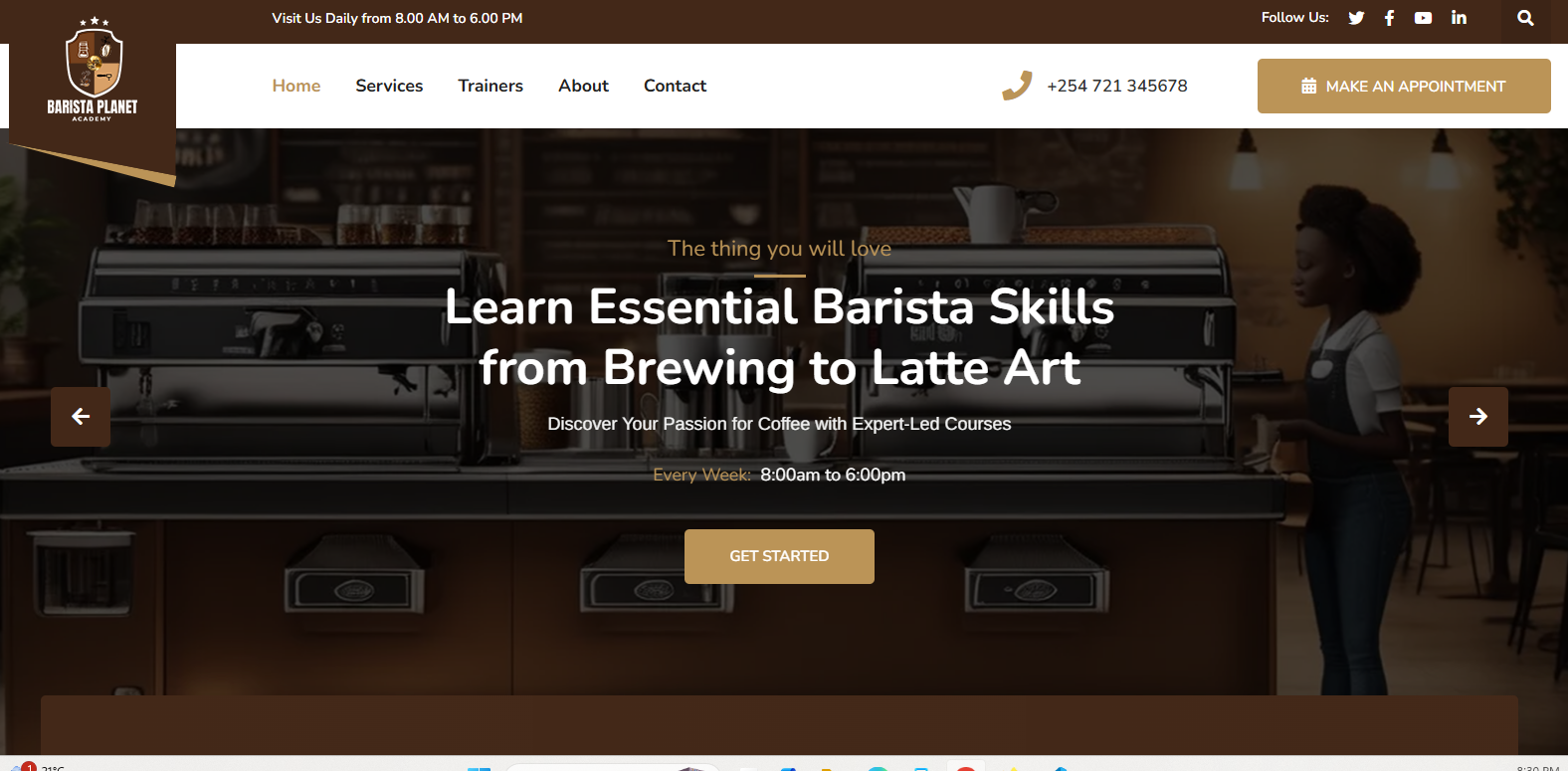The height and width of the screenshot is (771, 1568).
Task: Open the About page
Action: [x=583, y=86]
